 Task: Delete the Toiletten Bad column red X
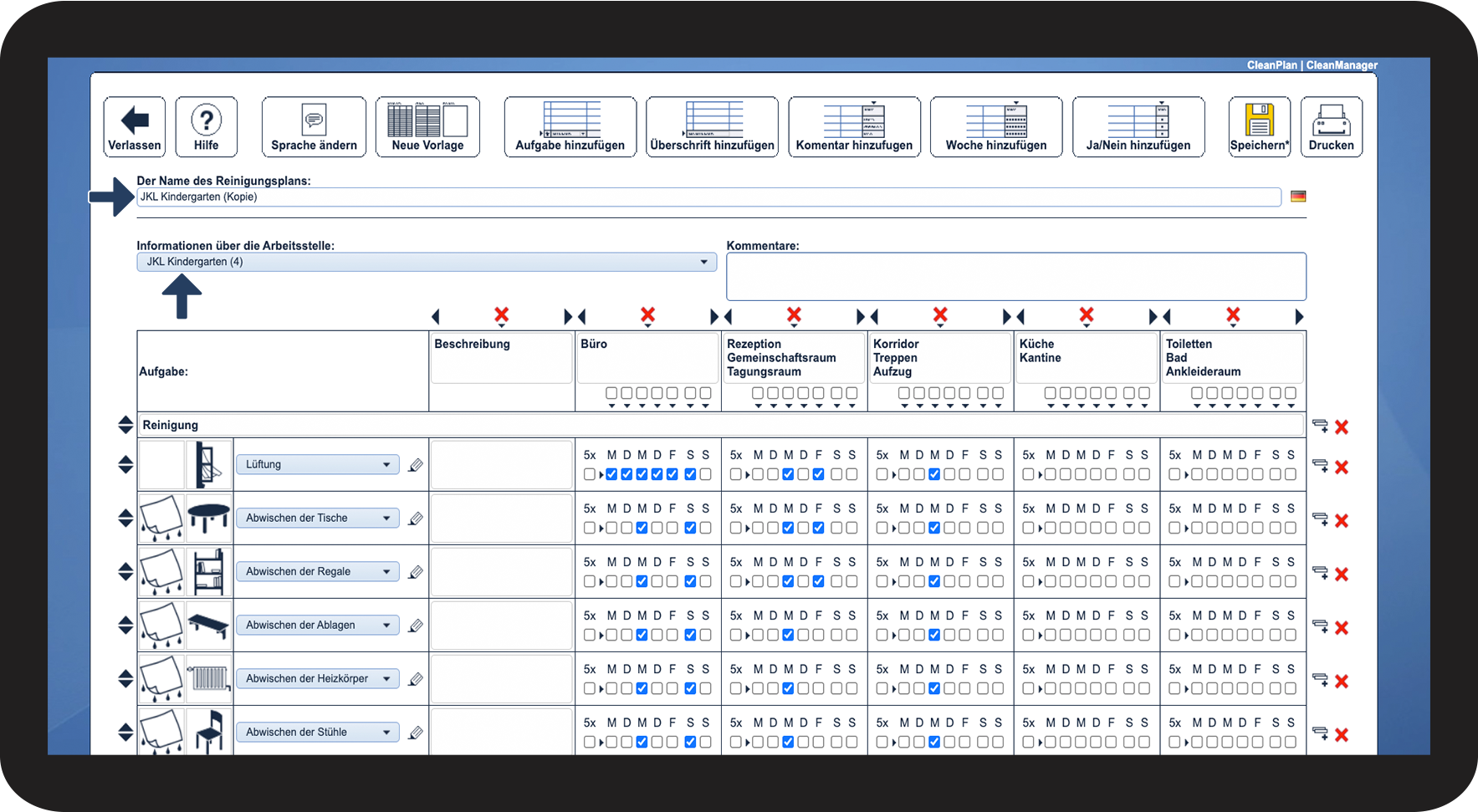click(x=1233, y=315)
